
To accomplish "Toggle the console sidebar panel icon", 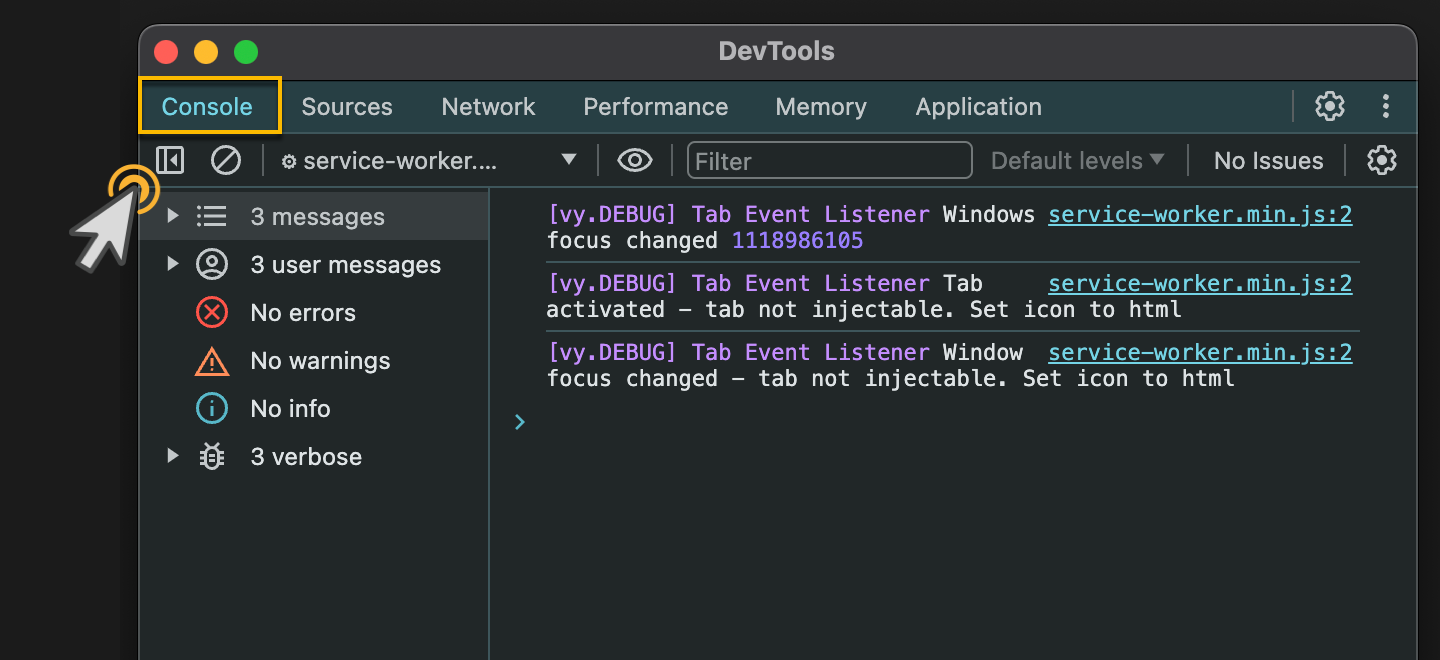I will [x=170, y=160].
